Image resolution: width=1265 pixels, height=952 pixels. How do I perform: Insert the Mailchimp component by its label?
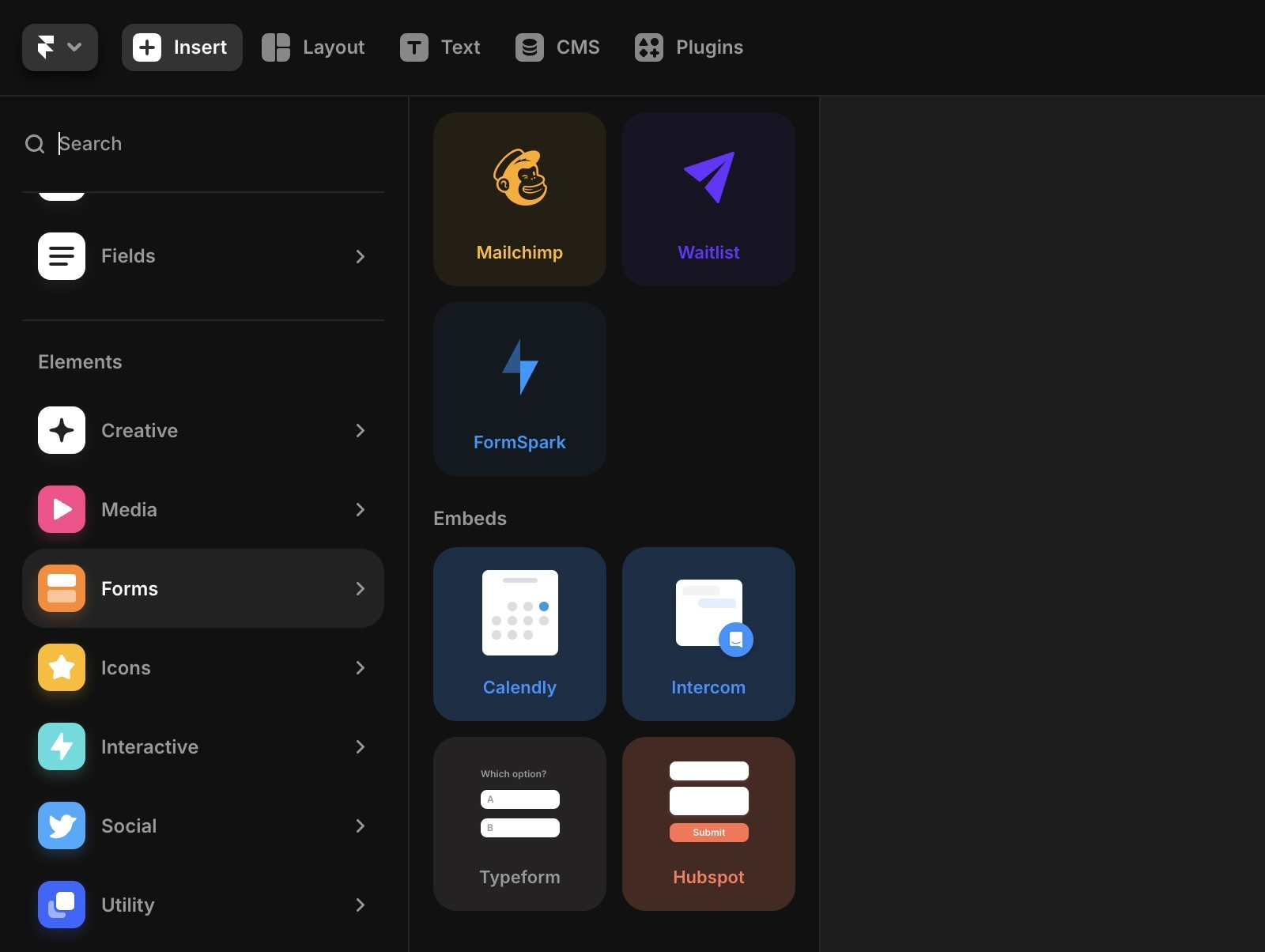[x=519, y=252]
